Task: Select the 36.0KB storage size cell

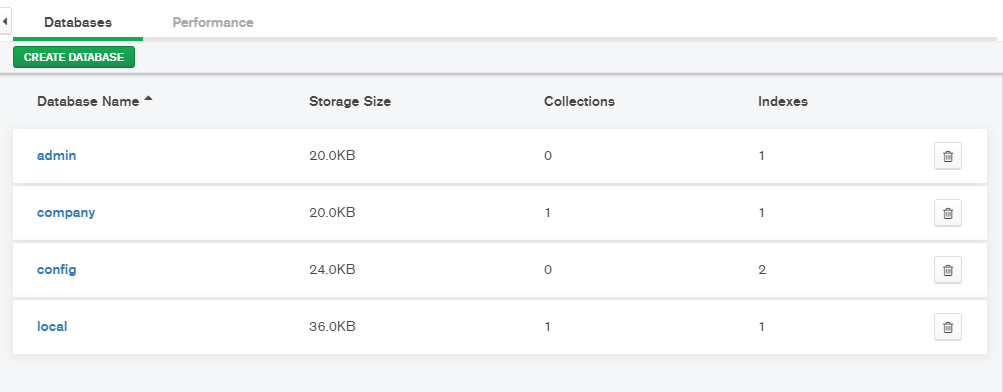Action: (332, 326)
